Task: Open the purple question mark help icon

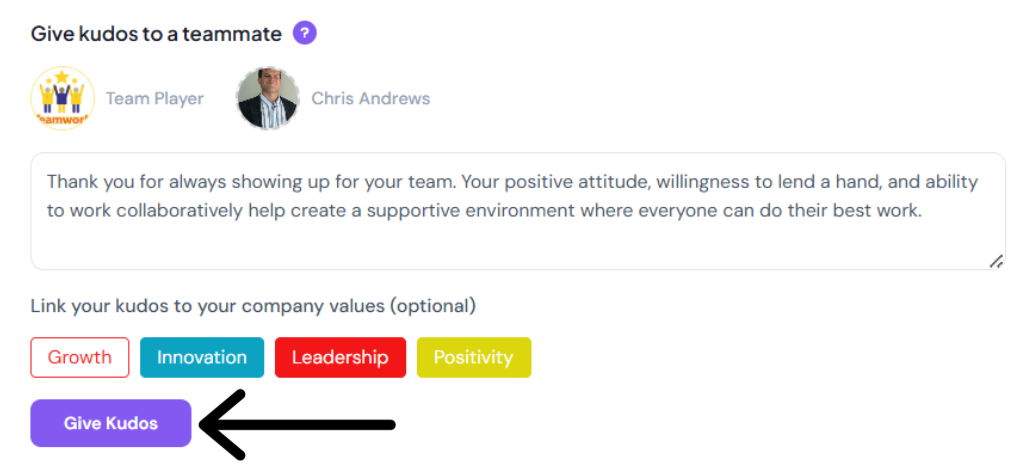Action: 305,33
